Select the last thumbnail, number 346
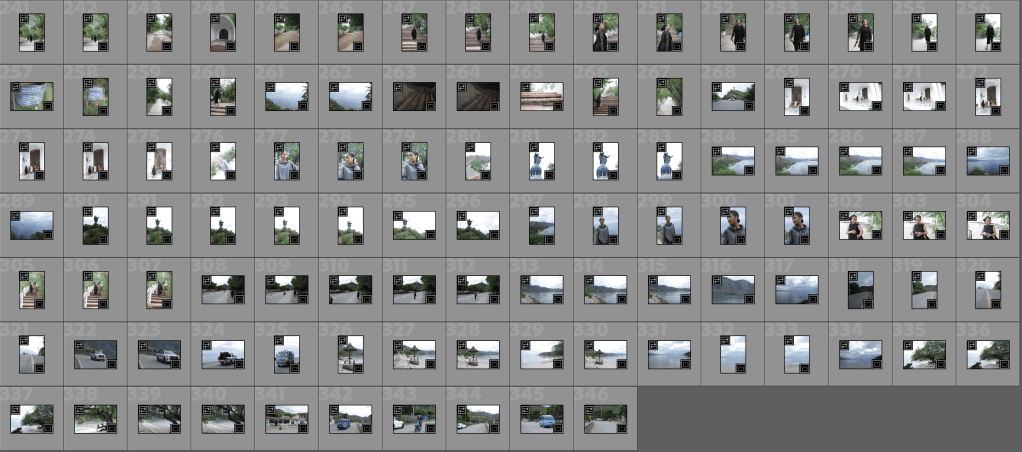 606,418
